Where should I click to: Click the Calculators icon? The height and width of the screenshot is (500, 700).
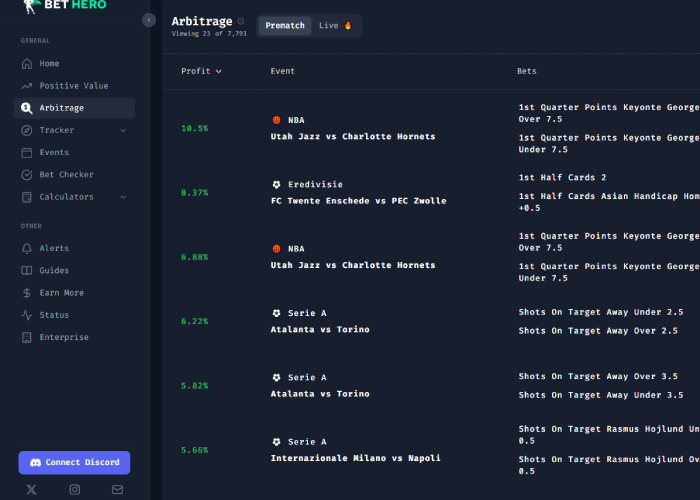[27, 197]
